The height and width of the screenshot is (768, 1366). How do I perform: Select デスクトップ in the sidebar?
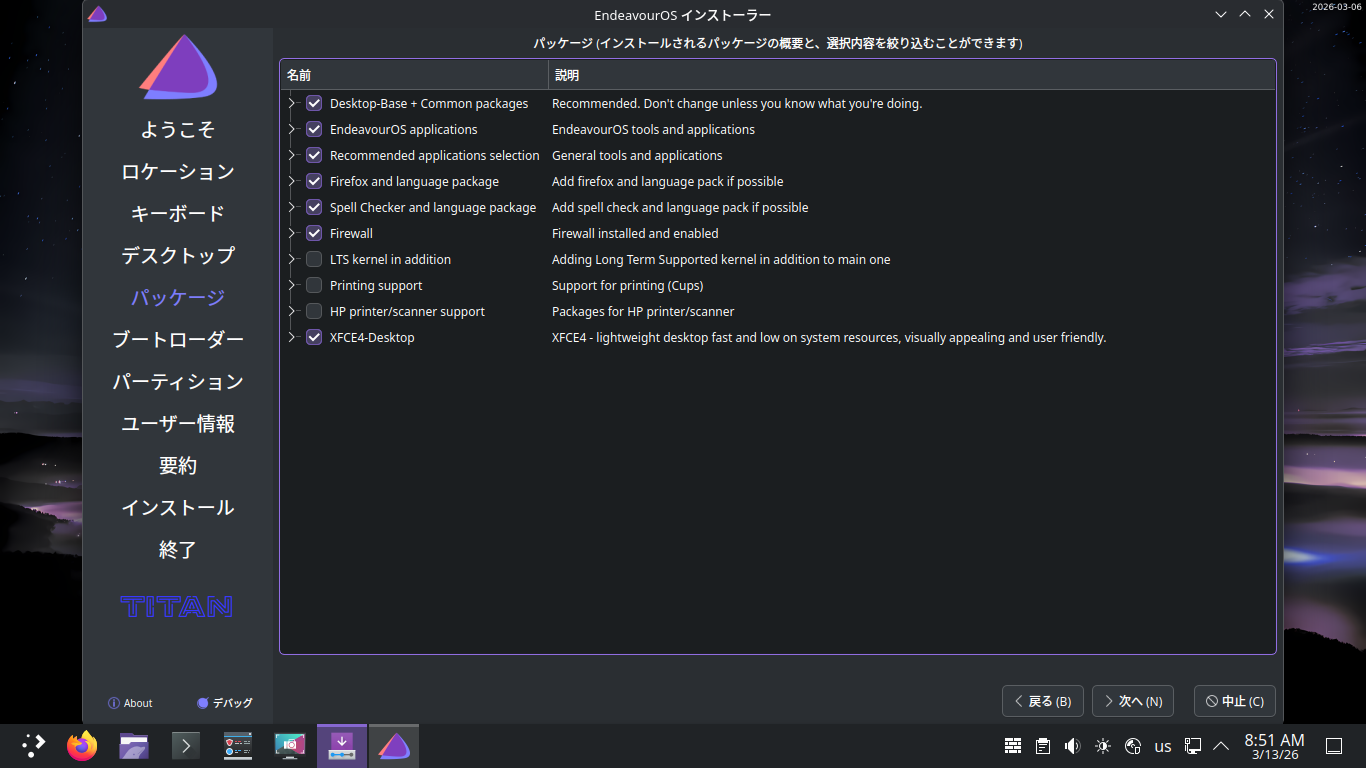coord(178,256)
